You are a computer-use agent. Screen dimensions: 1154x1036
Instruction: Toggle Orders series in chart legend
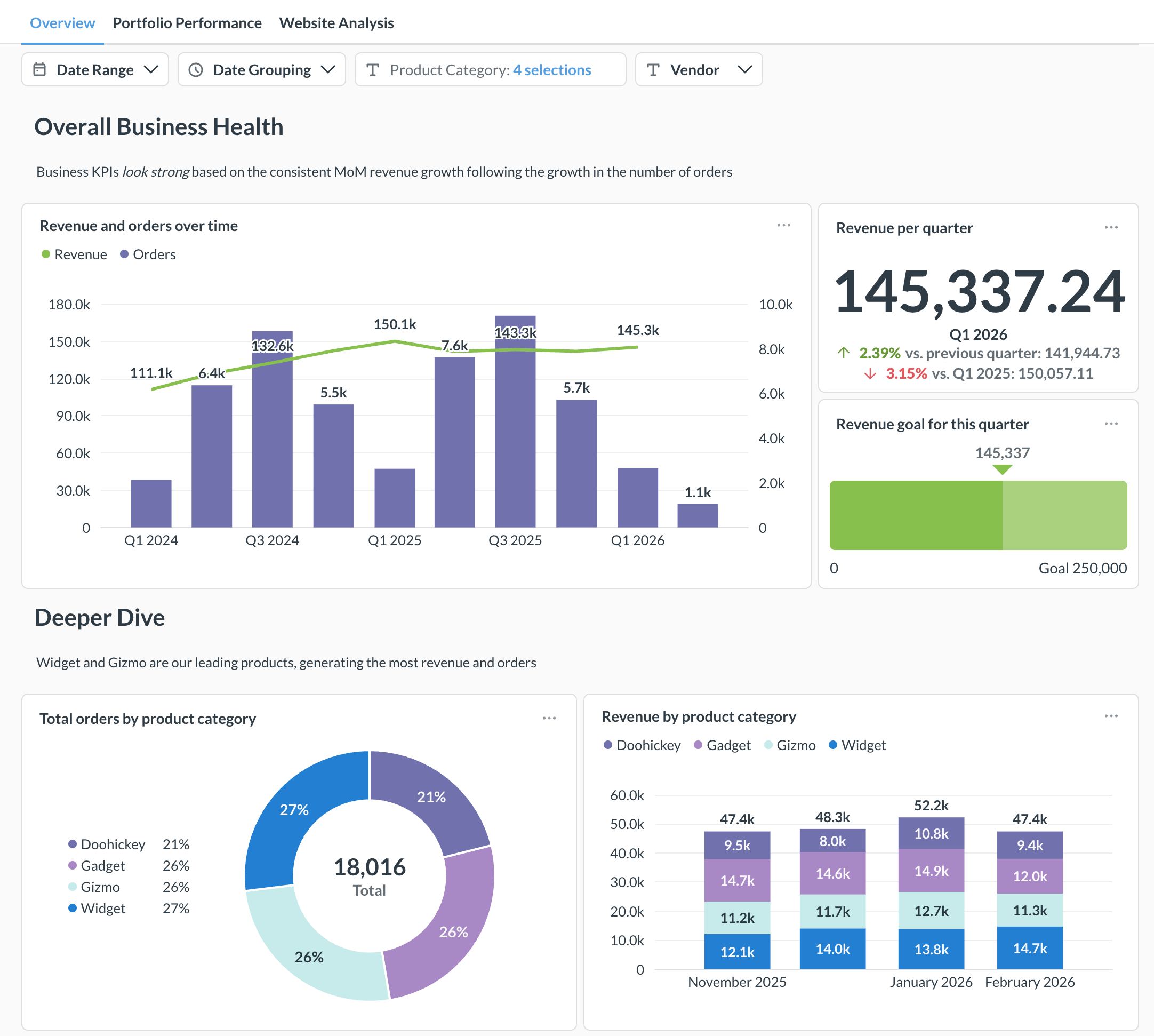148,254
